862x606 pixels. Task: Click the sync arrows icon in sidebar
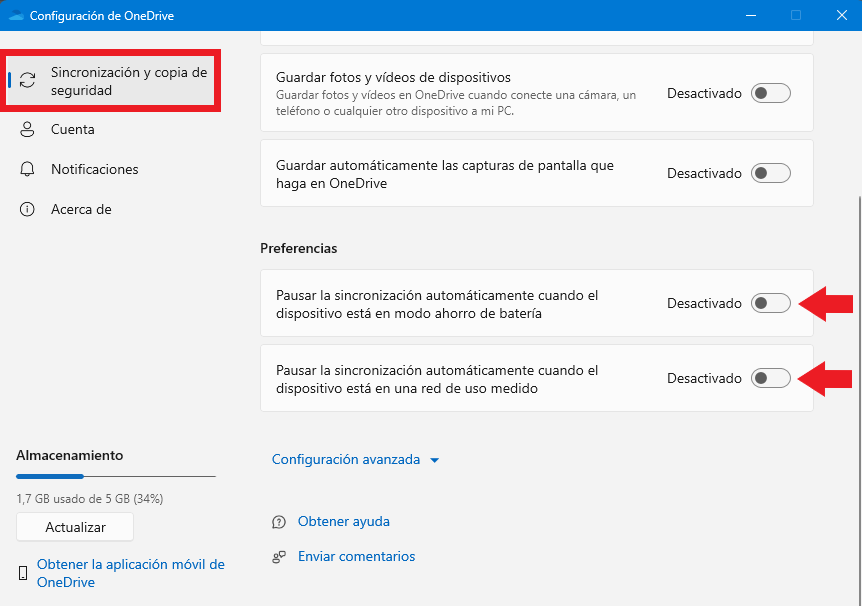pos(27,80)
